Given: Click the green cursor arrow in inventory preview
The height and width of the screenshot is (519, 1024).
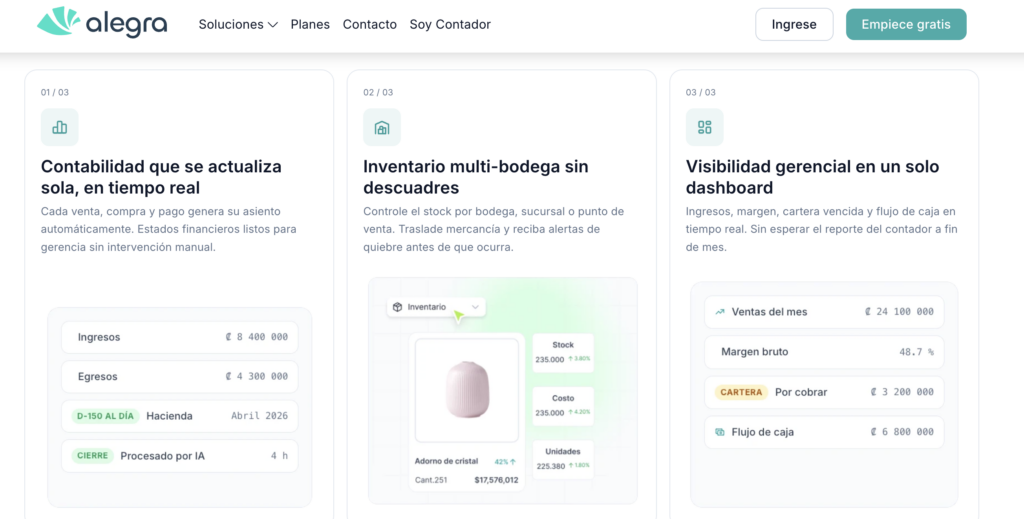Looking at the screenshot, I should tap(458, 316).
